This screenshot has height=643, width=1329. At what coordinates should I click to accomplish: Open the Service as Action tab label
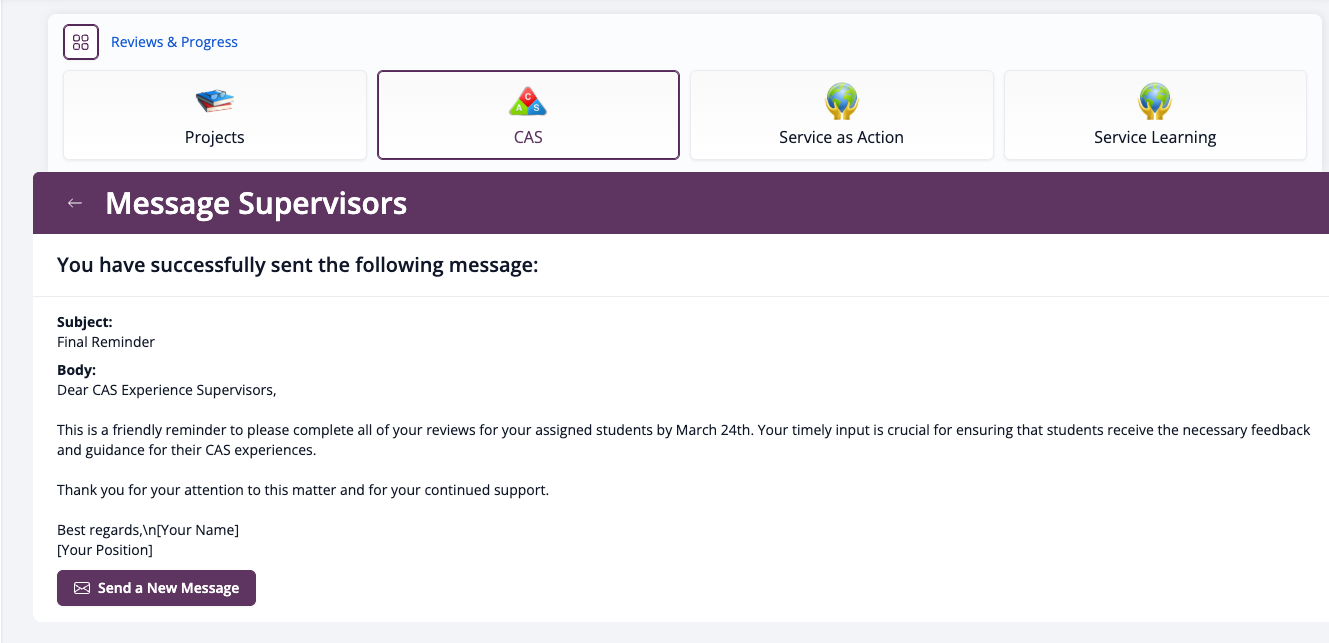point(841,137)
